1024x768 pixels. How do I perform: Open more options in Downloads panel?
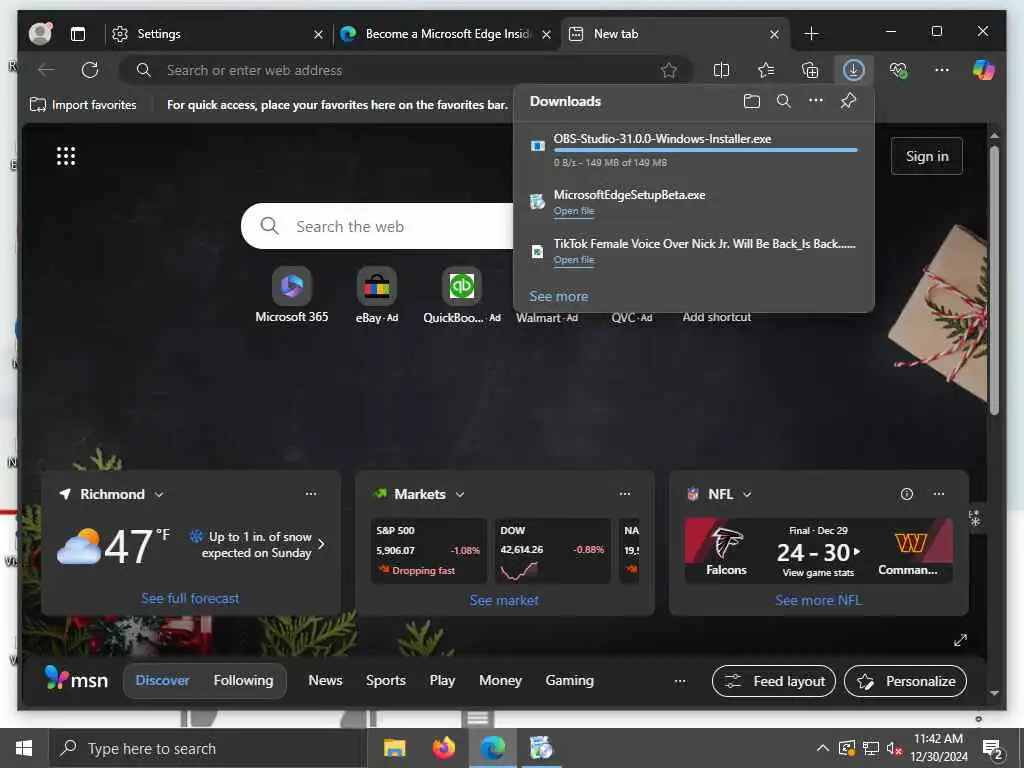click(x=816, y=101)
